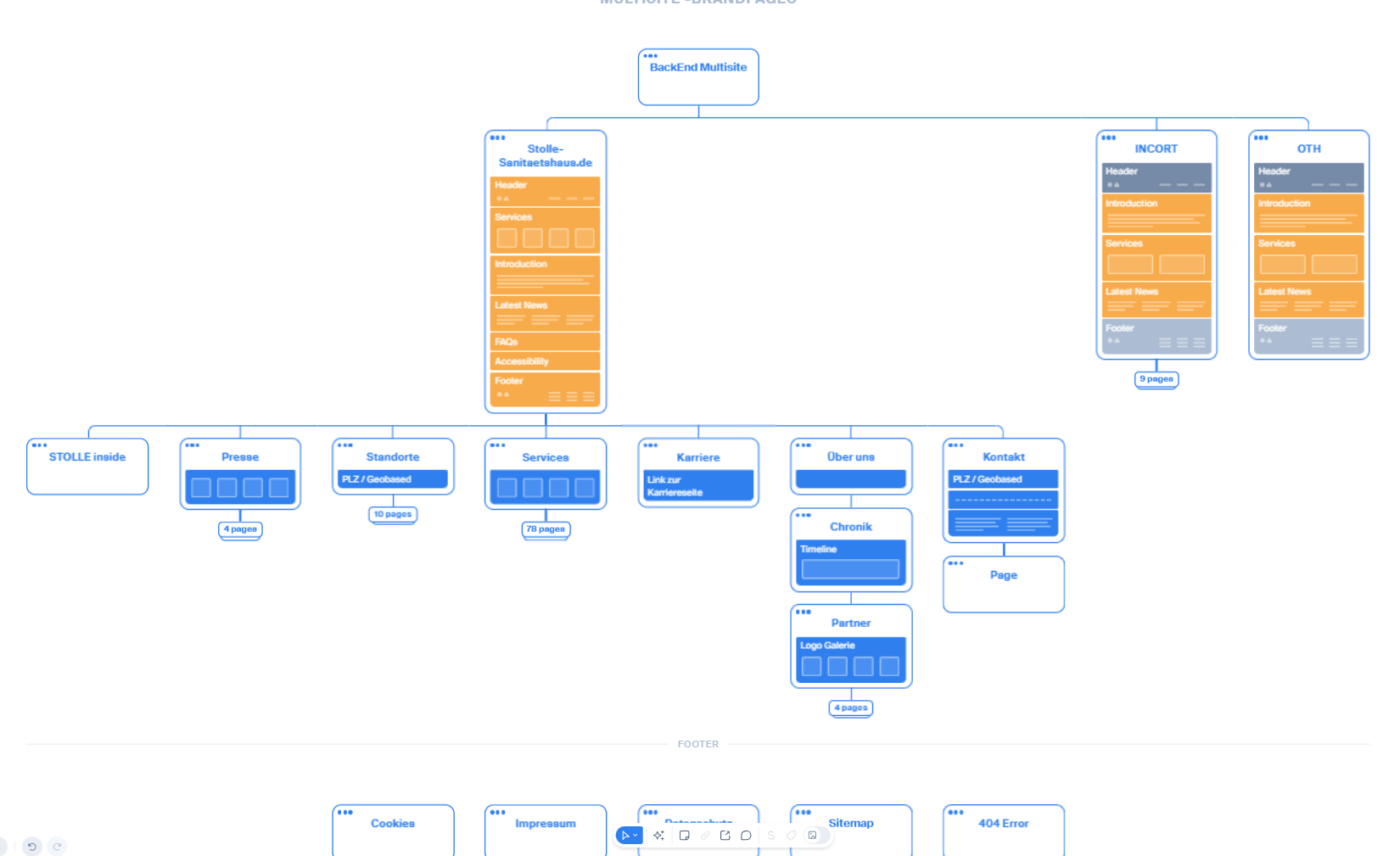Click the link paperclip icon

pos(704,836)
